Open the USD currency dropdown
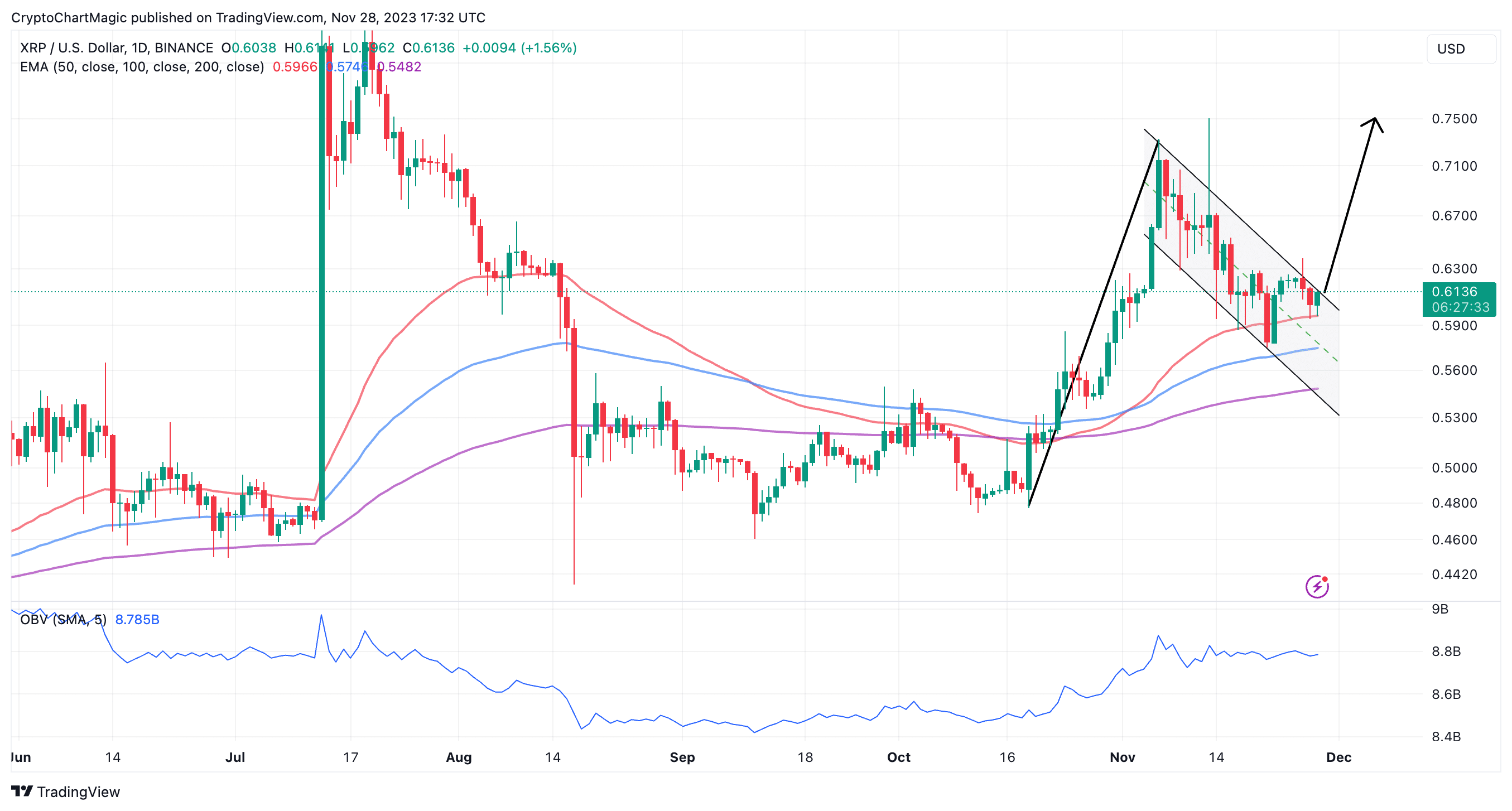The width and height of the screenshot is (1512, 811). click(1460, 49)
